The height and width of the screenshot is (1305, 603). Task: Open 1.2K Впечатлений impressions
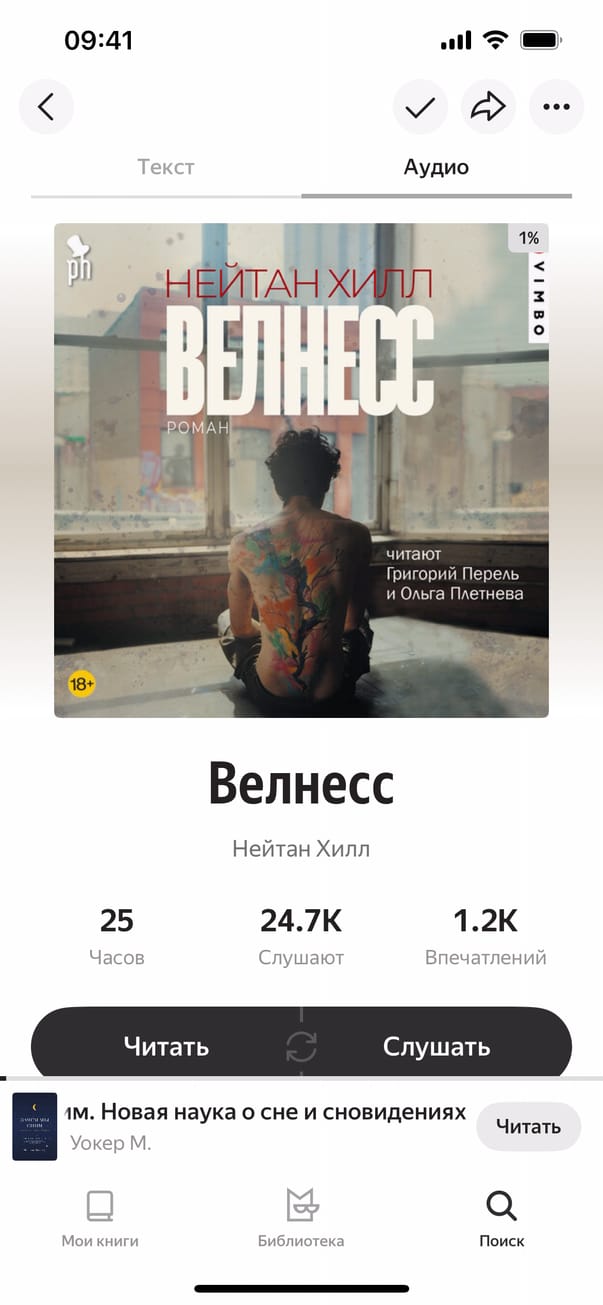pos(486,936)
